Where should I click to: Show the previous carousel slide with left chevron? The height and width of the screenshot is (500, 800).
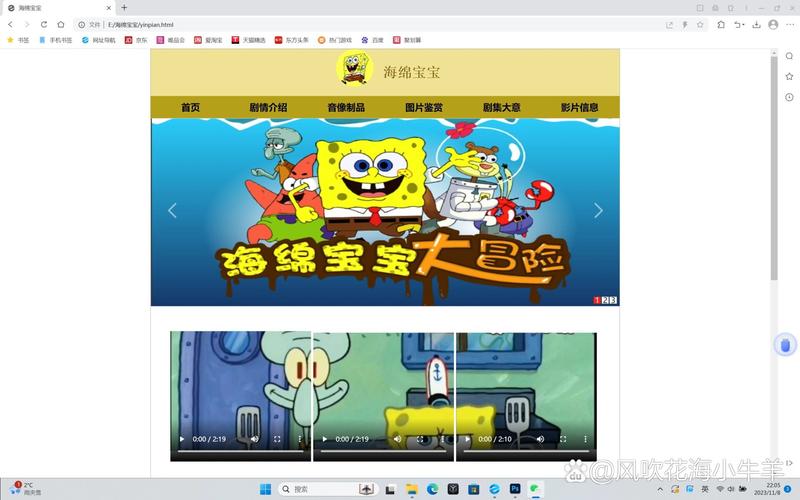click(172, 210)
